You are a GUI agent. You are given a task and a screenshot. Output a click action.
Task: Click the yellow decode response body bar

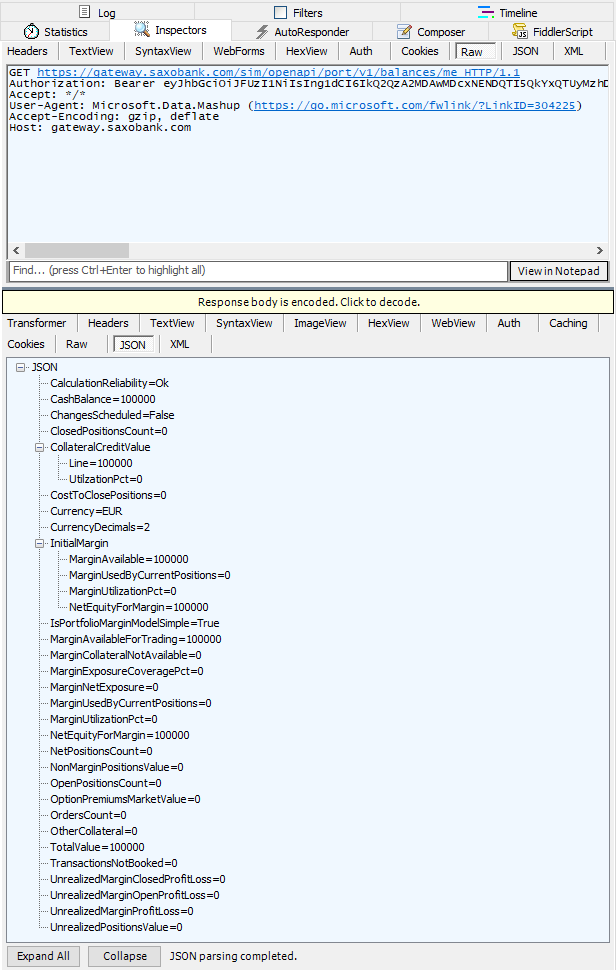(x=308, y=302)
